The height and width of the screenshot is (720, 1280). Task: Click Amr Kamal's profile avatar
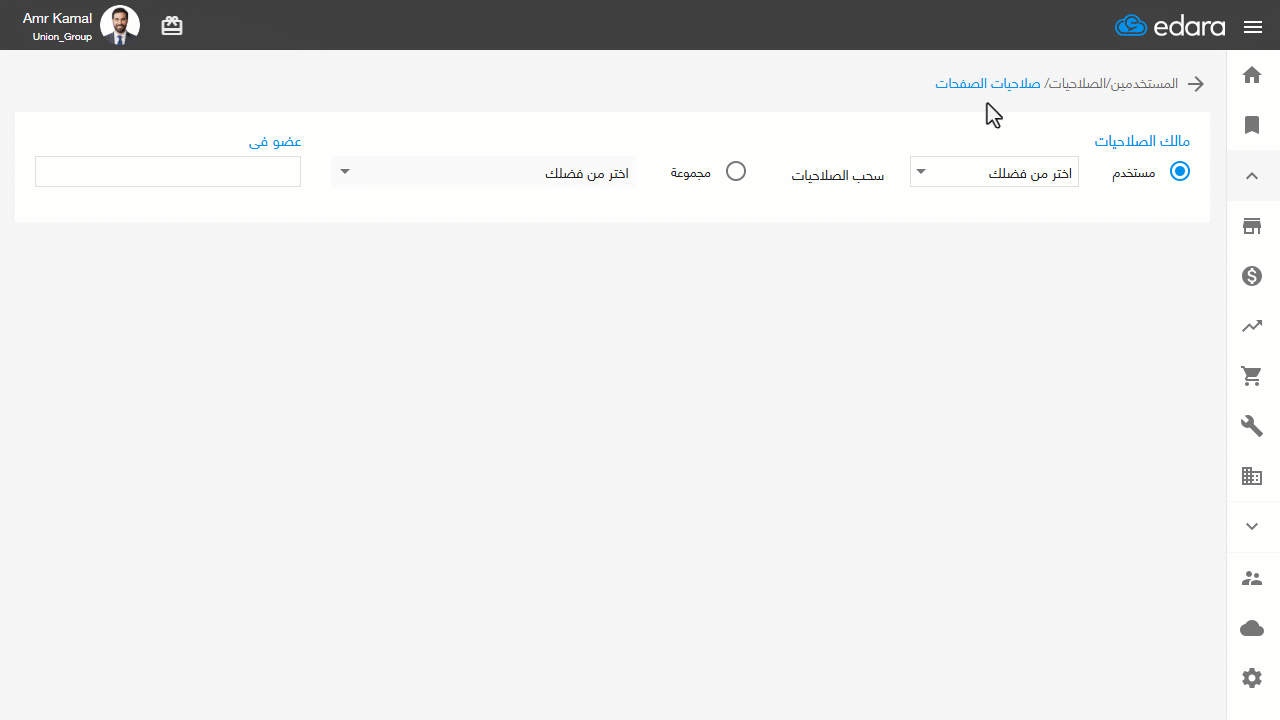120,26
